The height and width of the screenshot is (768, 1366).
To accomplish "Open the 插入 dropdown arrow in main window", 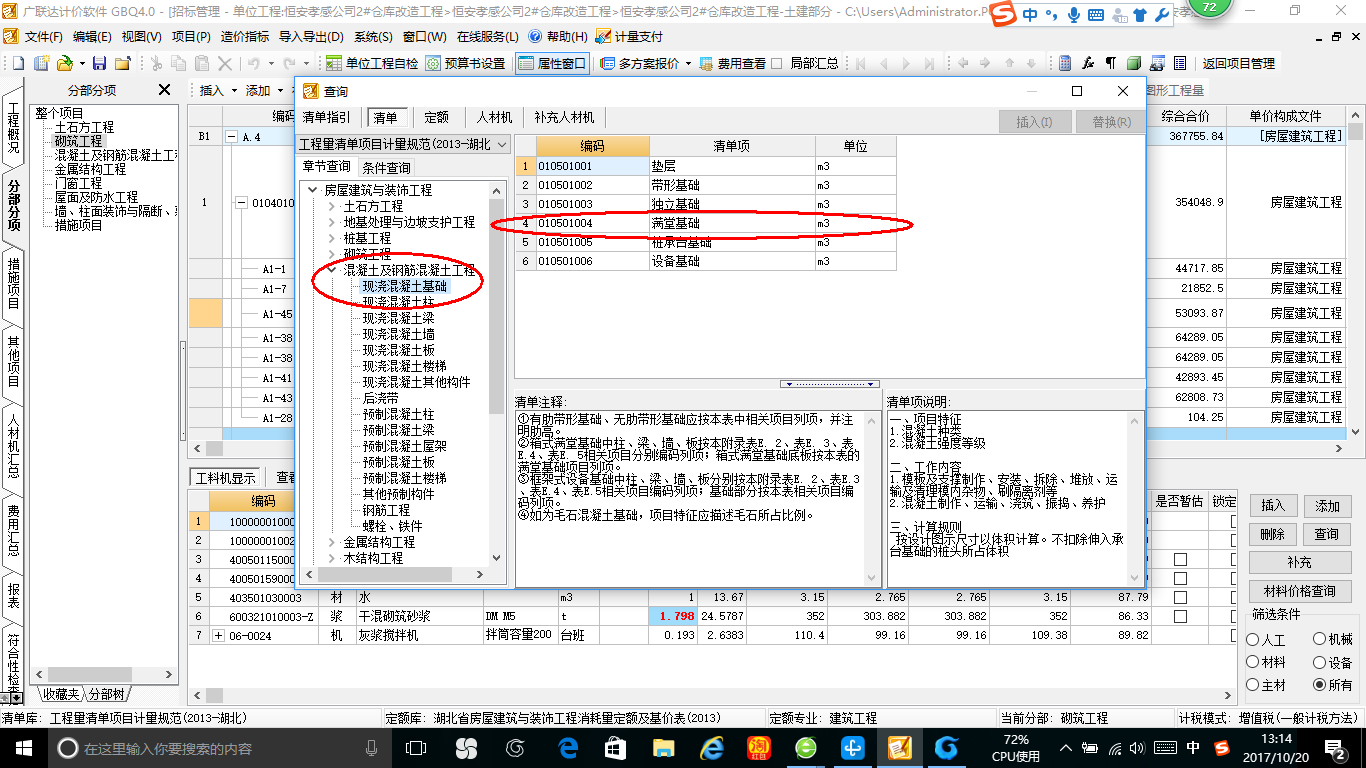I will 235,90.
